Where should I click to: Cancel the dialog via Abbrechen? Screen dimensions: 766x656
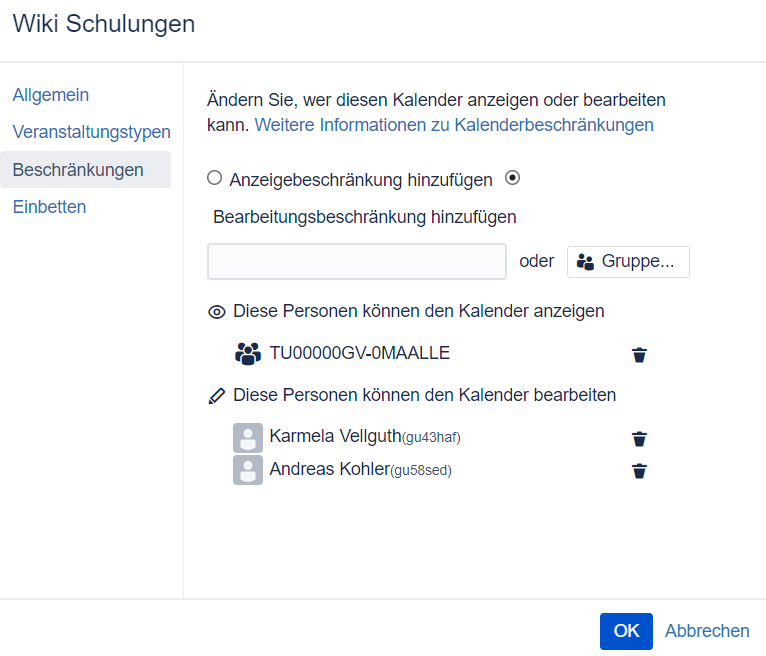pyautogui.click(x=707, y=631)
